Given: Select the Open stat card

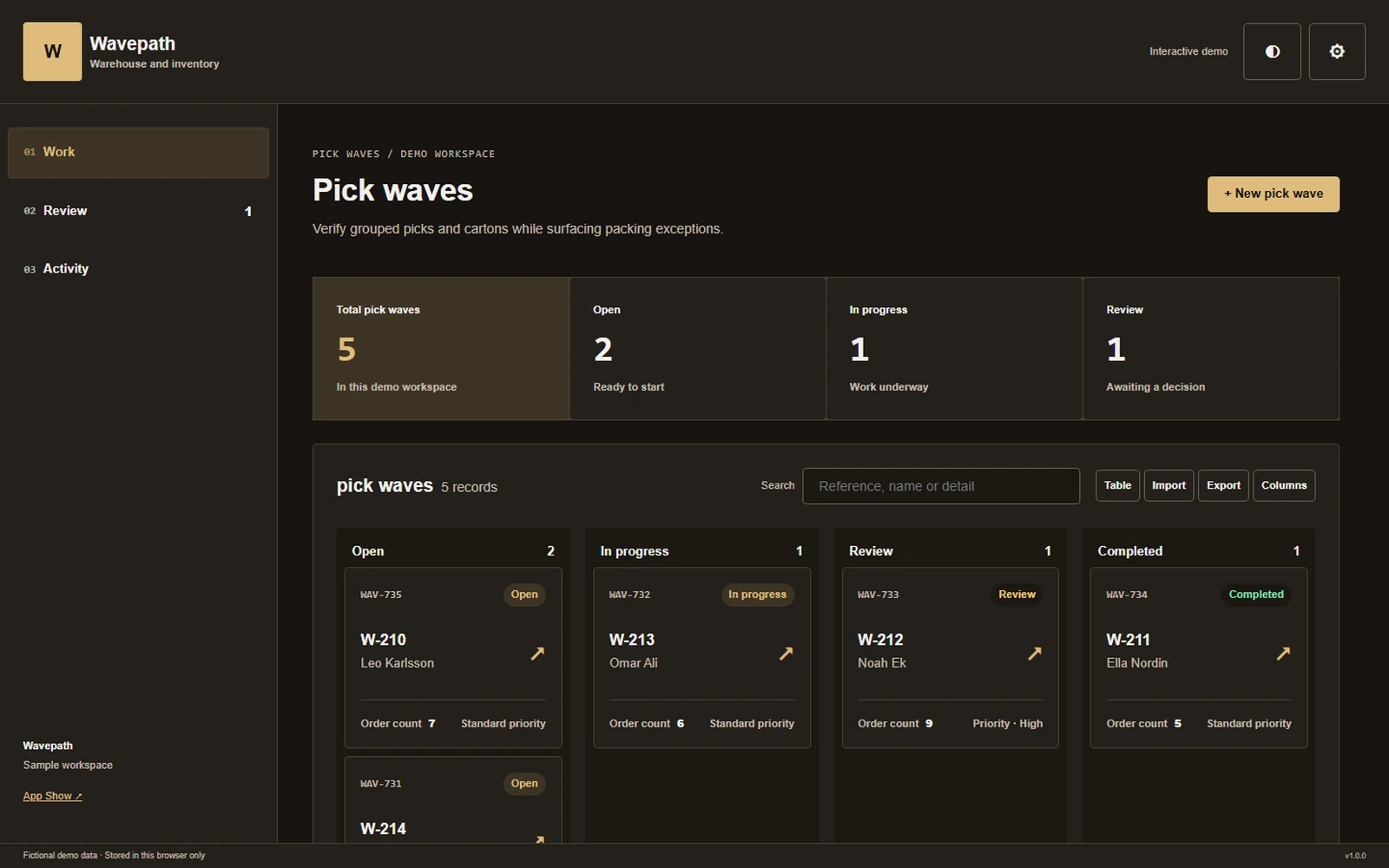Looking at the screenshot, I should [x=697, y=349].
